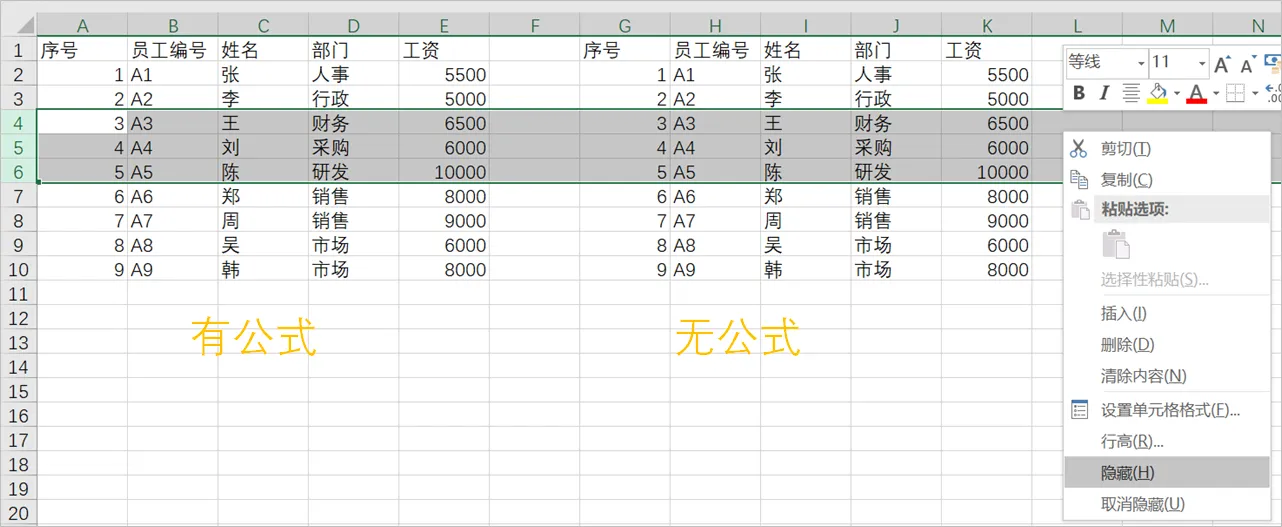Click cell I8 周 in right table
This screenshot has width=1282, height=527.
tap(806, 221)
